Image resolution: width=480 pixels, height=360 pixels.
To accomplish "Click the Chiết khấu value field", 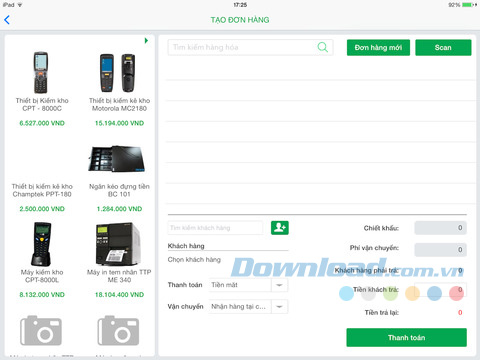I will [440, 228].
